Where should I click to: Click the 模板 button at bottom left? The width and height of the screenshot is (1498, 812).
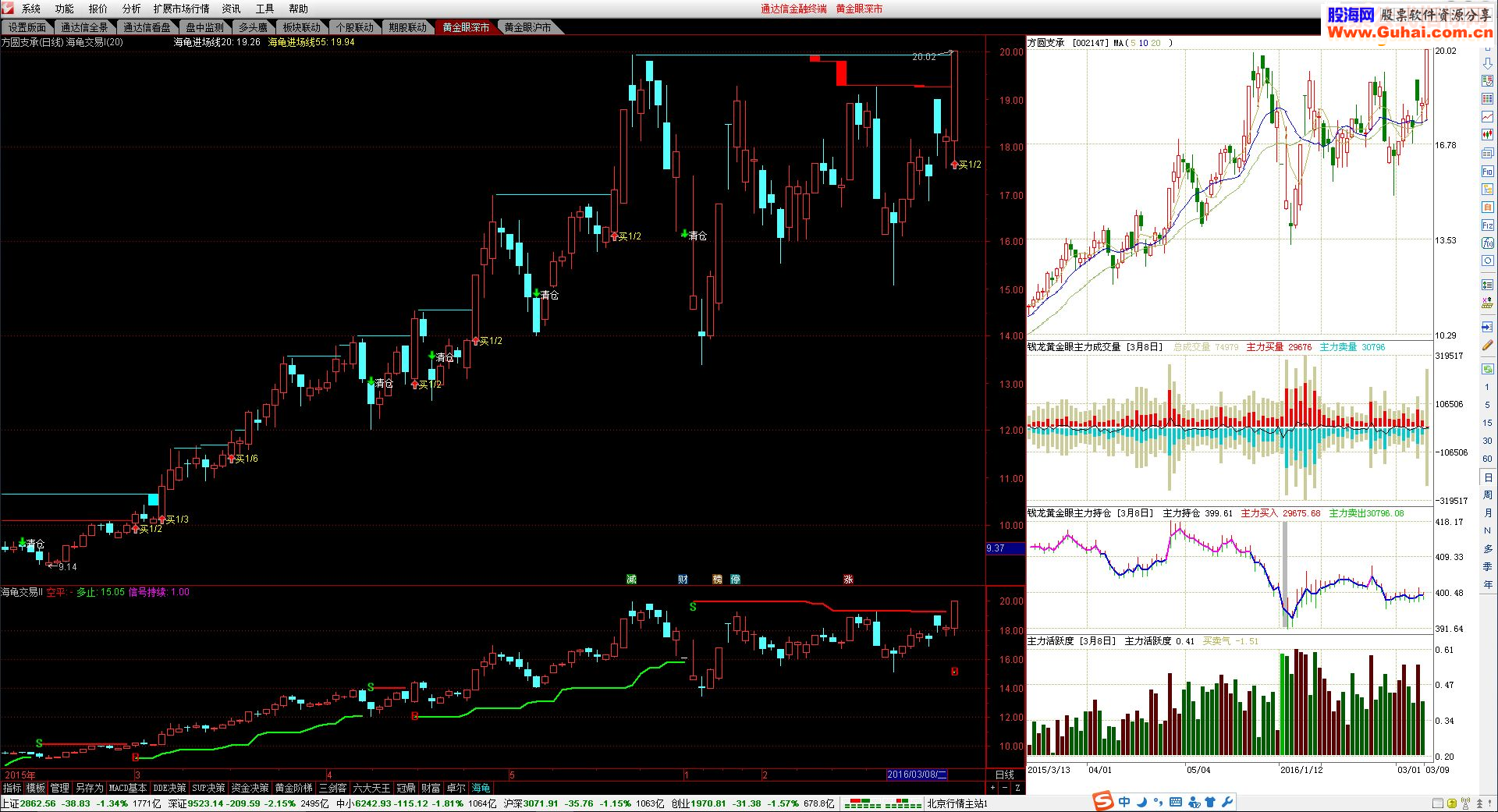point(36,788)
